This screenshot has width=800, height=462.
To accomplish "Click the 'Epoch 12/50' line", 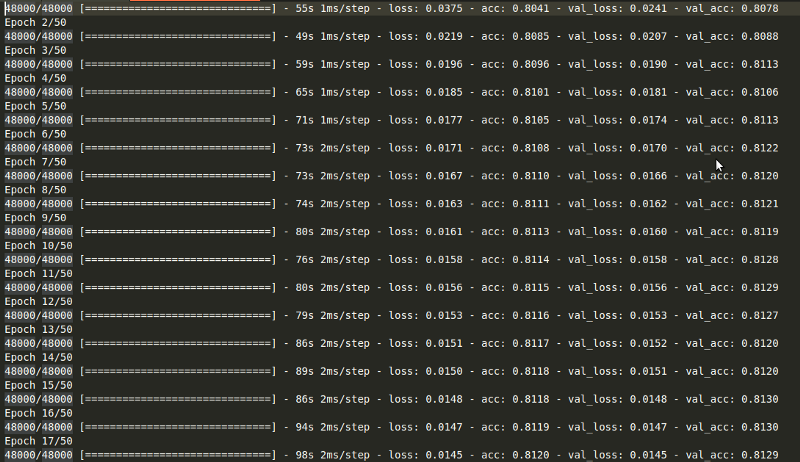I will tap(39, 301).
